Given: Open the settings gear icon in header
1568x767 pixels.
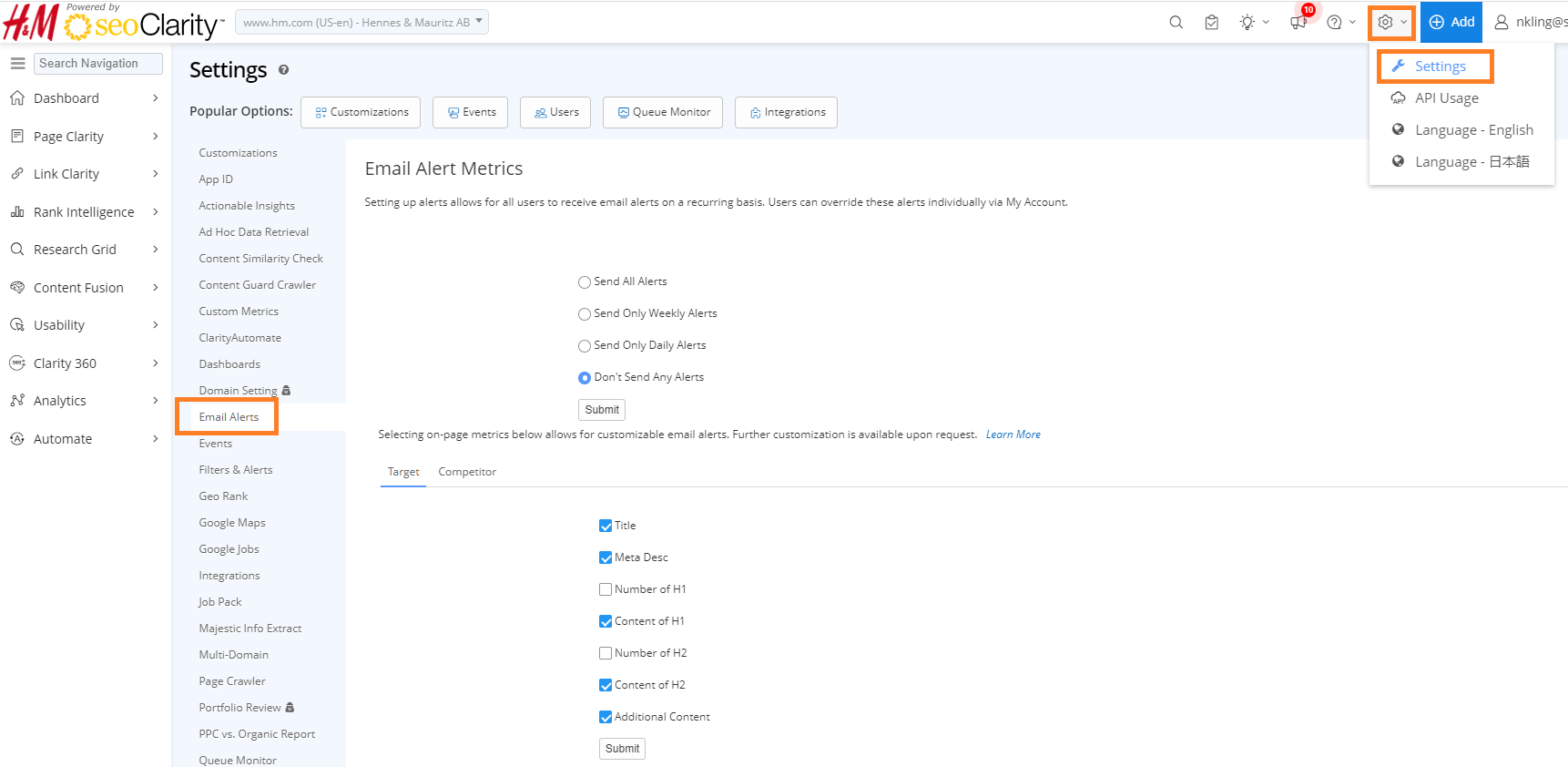Looking at the screenshot, I should pos(1386,23).
